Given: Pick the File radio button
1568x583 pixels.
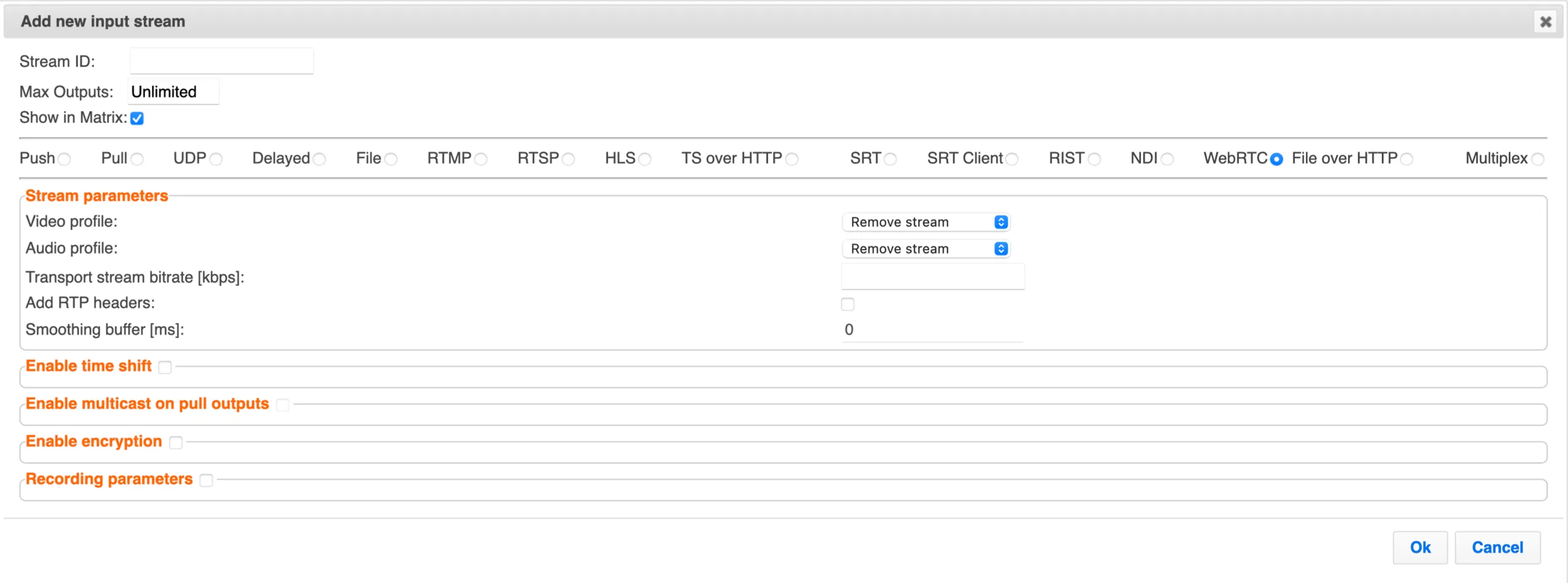Looking at the screenshot, I should tap(391, 159).
